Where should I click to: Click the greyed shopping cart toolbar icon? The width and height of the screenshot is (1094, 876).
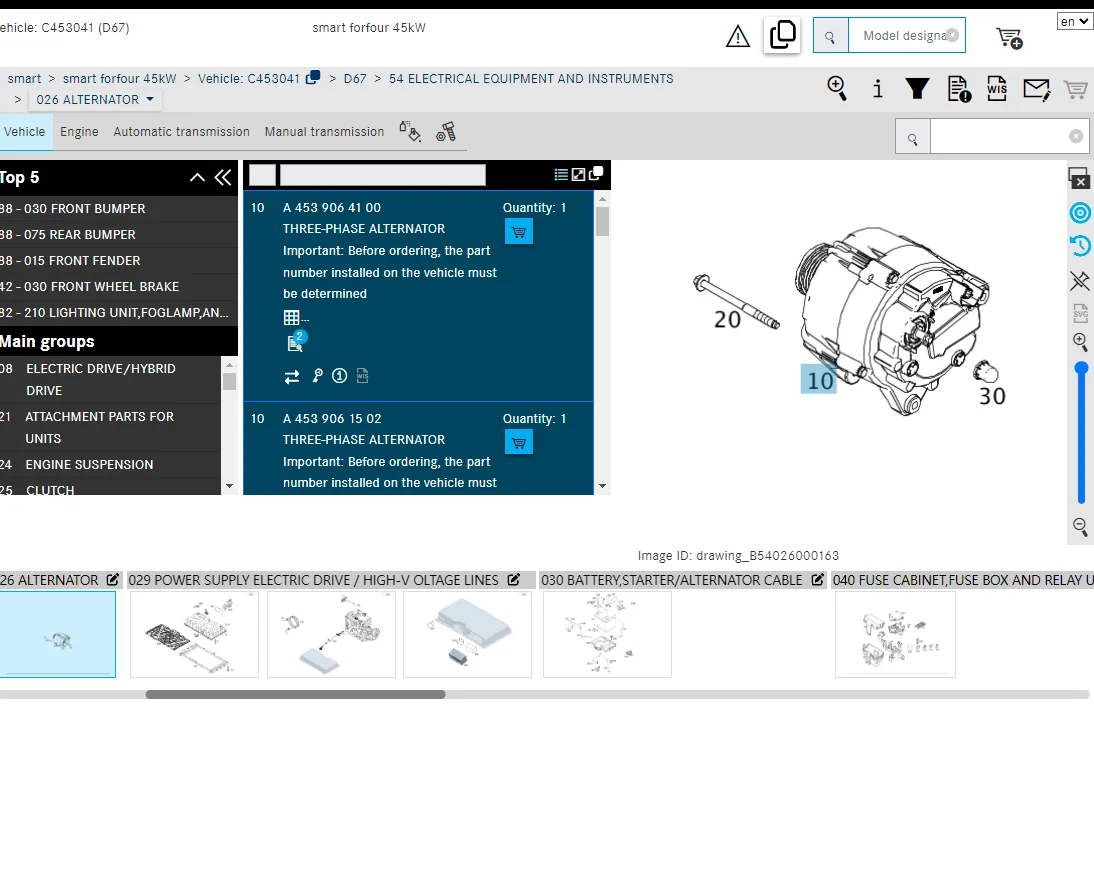pos(1075,89)
